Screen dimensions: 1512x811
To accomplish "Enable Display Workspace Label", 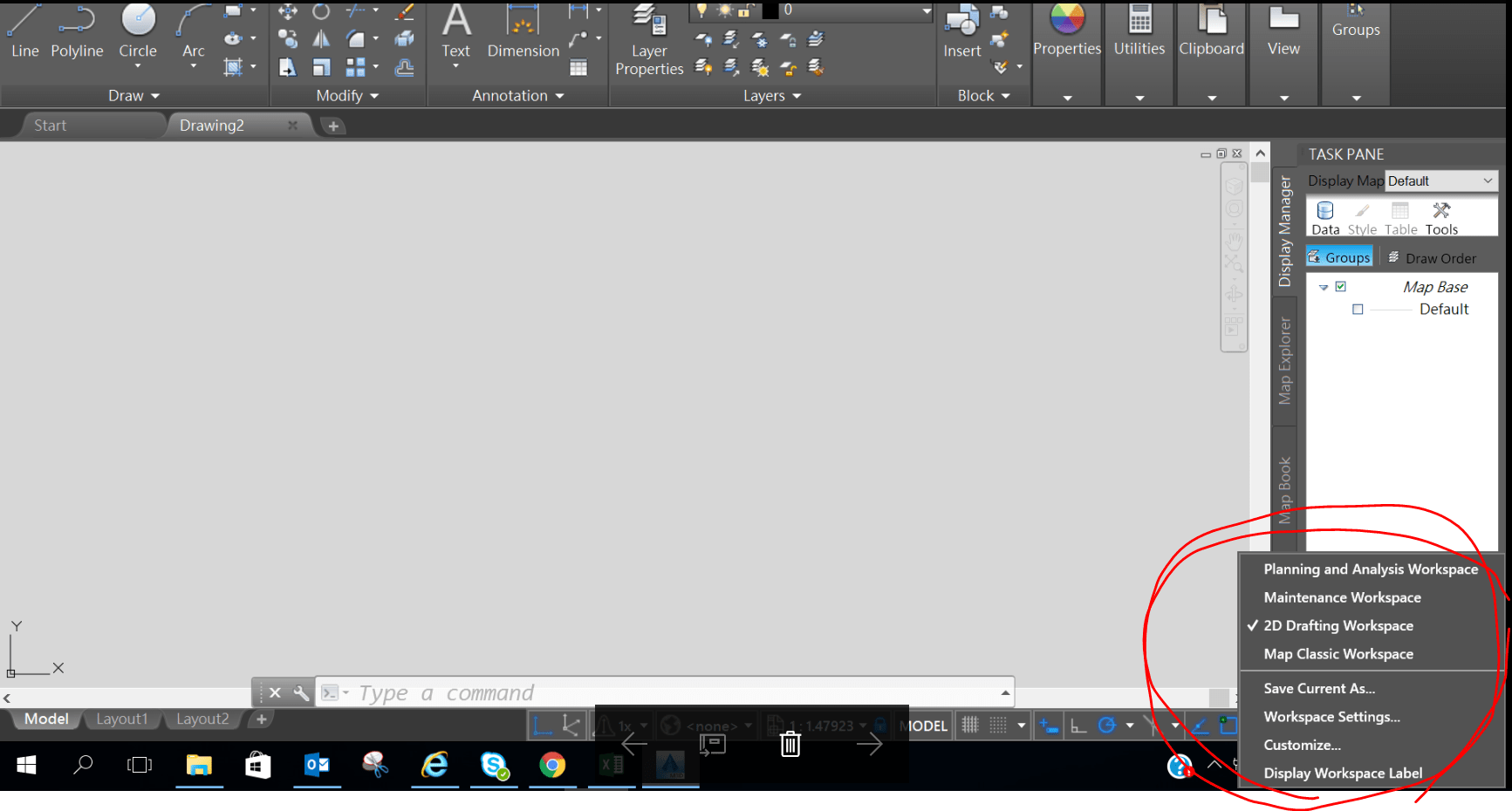I will 1343,773.
